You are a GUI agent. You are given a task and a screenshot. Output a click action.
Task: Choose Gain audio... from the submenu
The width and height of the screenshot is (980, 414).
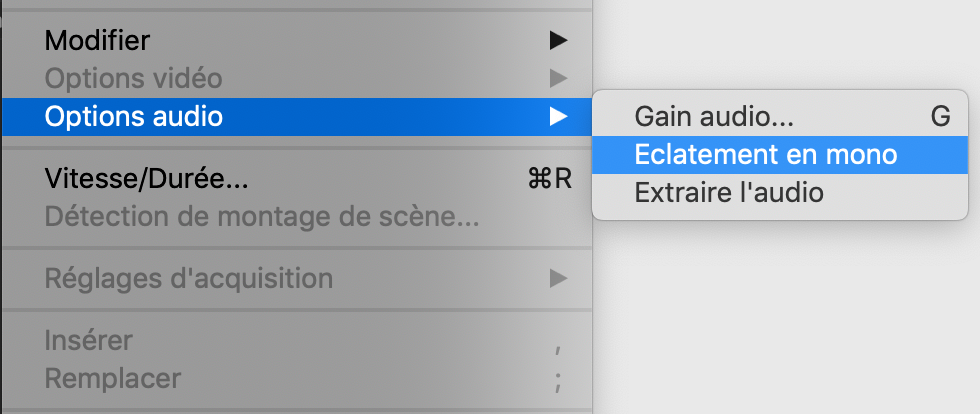pos(714,117)
